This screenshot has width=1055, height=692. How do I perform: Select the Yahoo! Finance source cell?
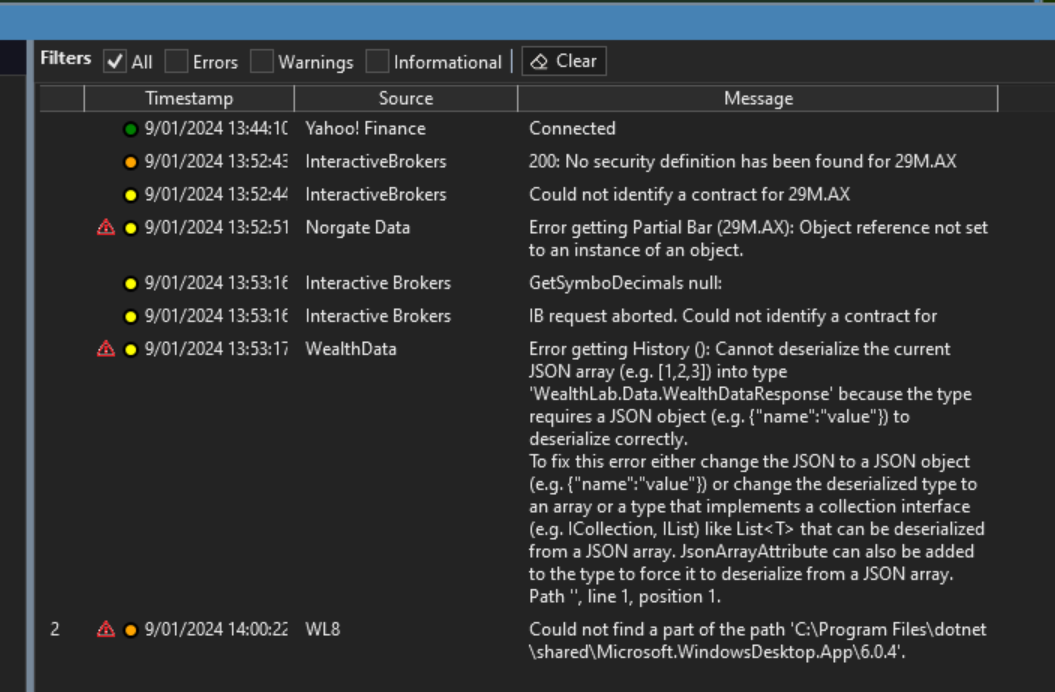click(365, 129)
